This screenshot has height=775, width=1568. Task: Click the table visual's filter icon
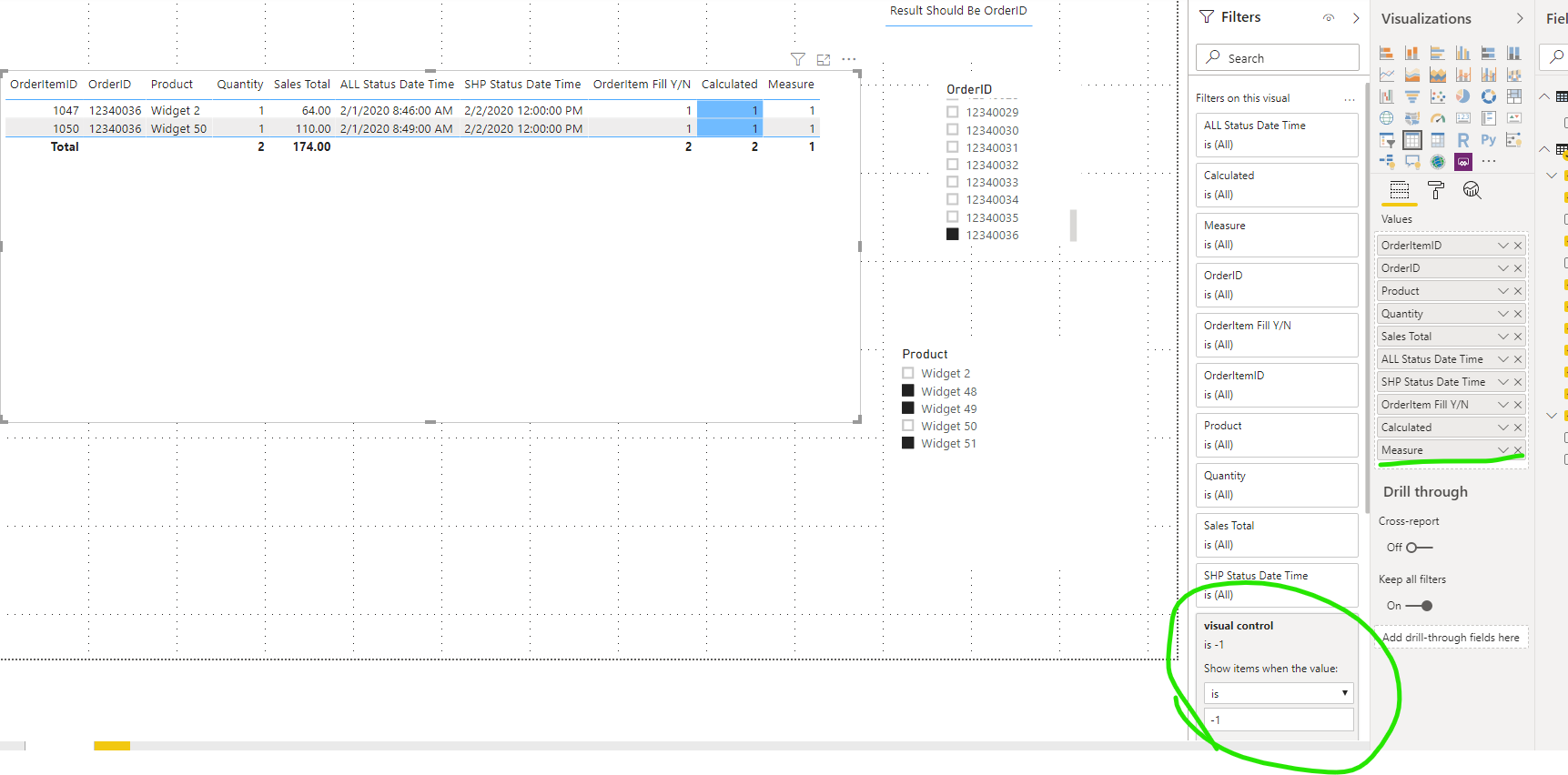pos(798,59)
